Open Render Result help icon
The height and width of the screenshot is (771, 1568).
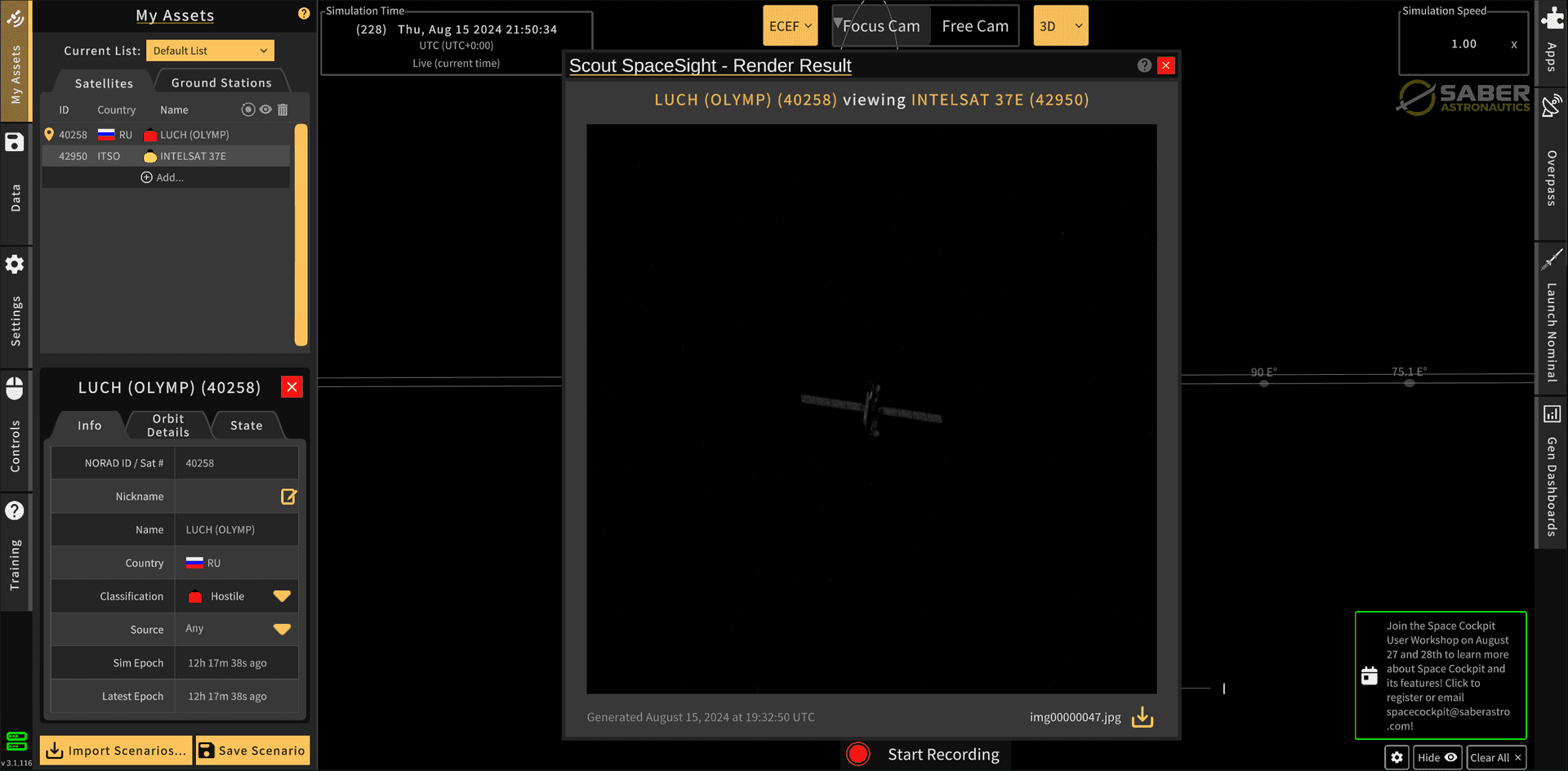pyautogui.click(x=1144, y=65)
